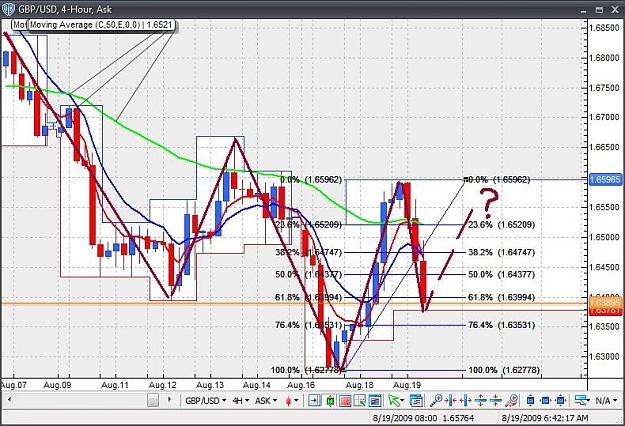The image size is (625, 426).
Task: Open the chart properties settings icon
Action: (416, 400)
